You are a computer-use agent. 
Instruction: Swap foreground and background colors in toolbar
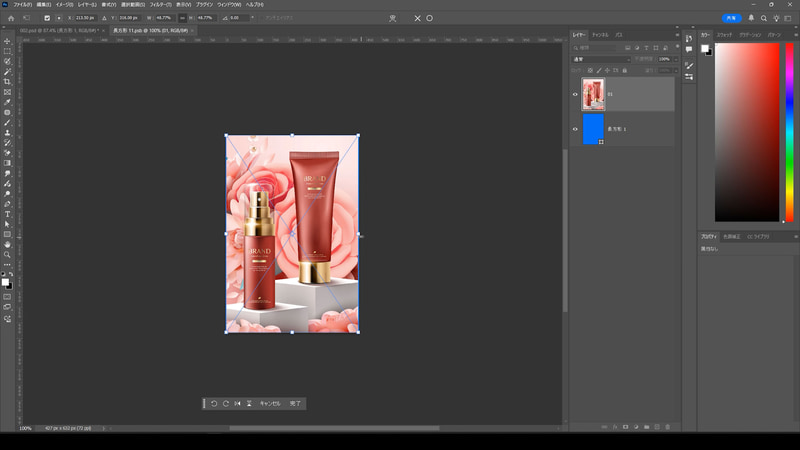point(11,274)
